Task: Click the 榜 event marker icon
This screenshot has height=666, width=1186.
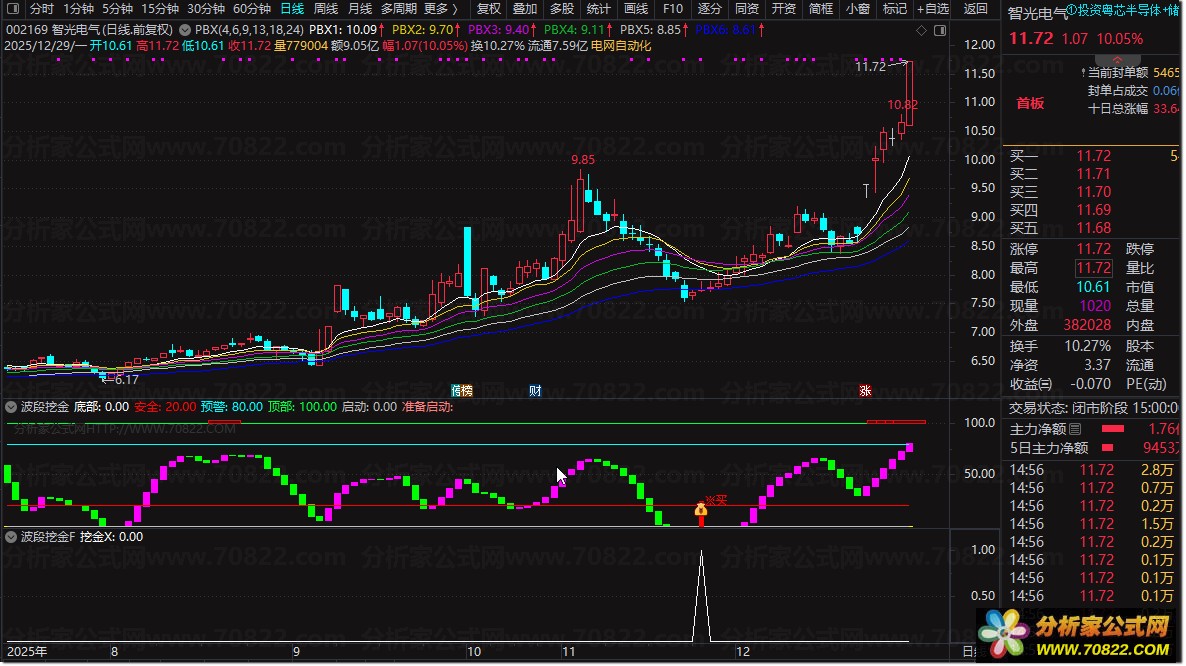Action: 461,391
